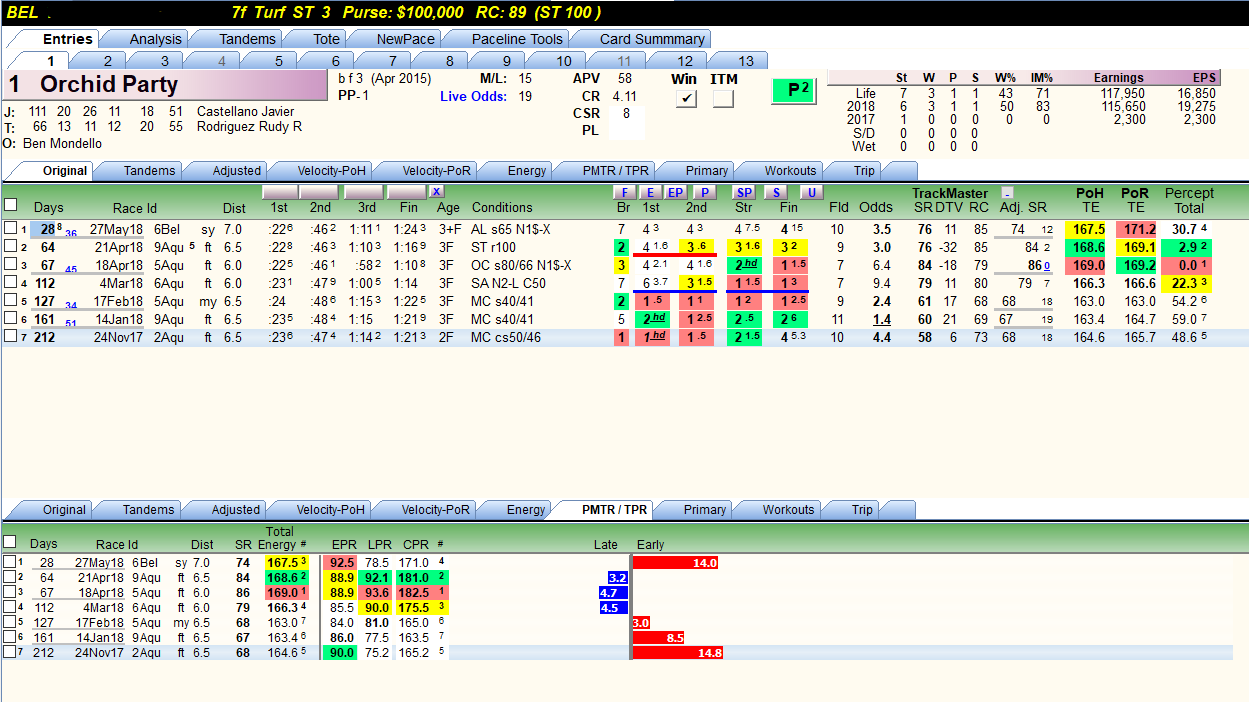Open the Trip tab in the lower panel
The width and height of the screenshot is (1249, 702).
click(862, 510)
